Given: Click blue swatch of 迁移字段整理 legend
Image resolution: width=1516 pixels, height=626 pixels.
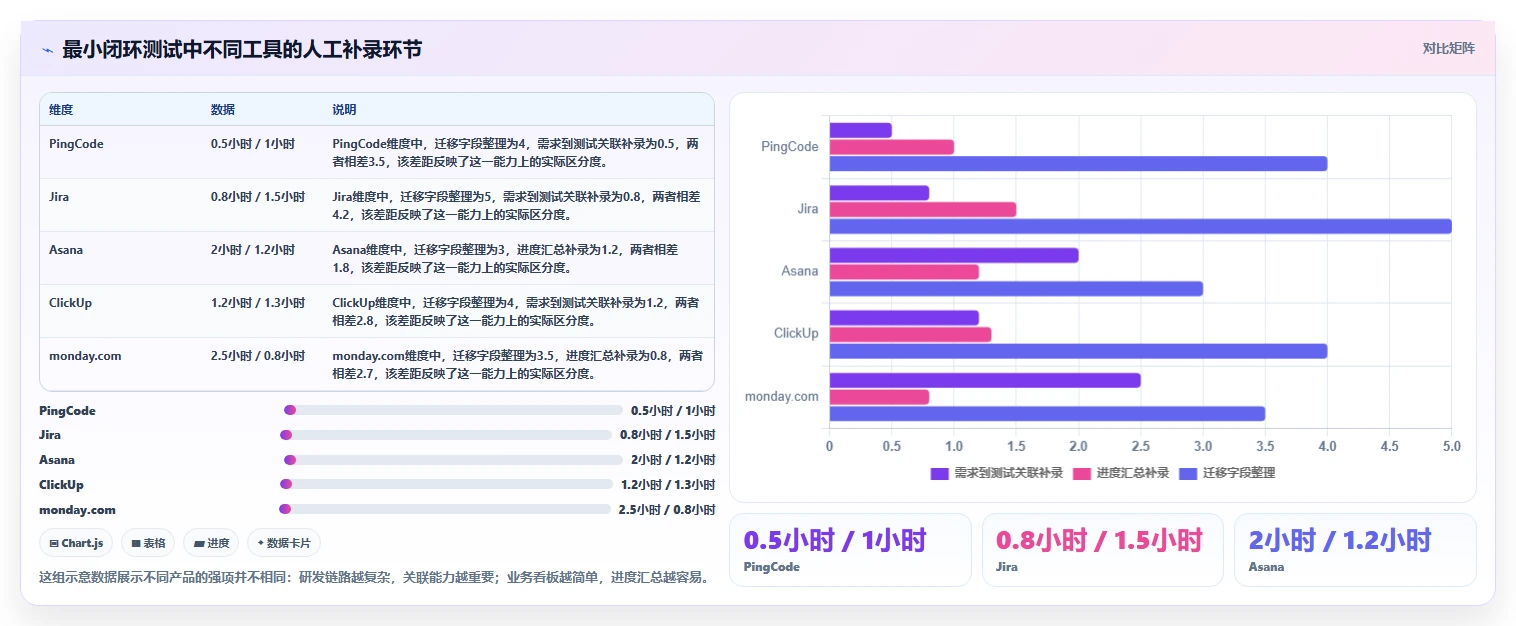Looking at the screenshot, I should point(1188,473).
